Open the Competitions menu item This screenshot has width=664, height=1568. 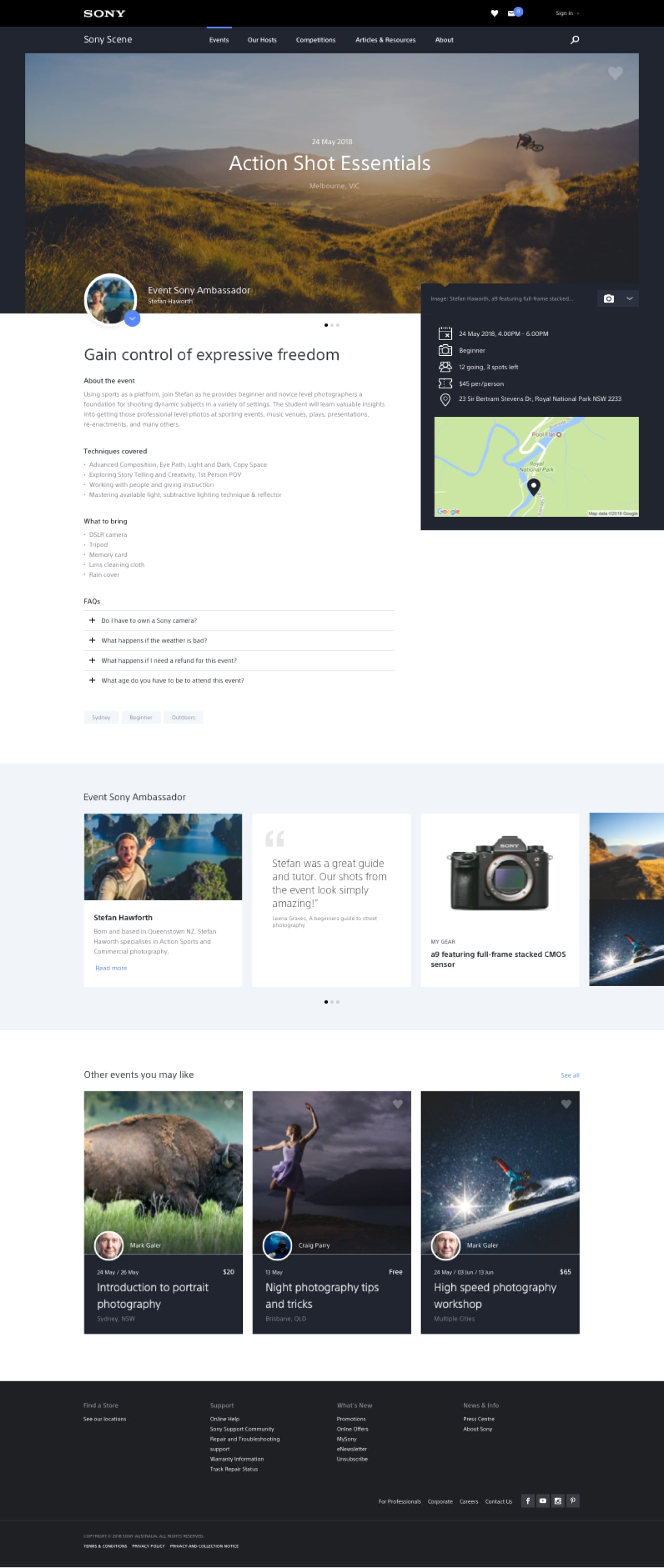(x=315, y=40)
